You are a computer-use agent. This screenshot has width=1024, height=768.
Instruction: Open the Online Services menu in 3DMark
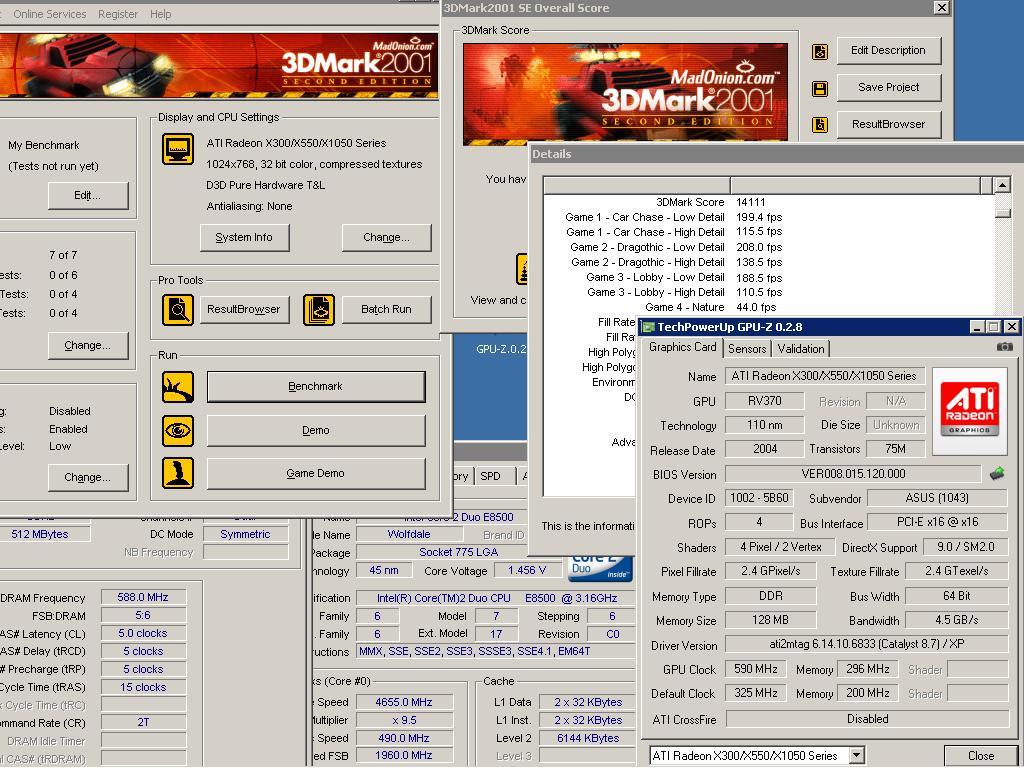[50, 14]
